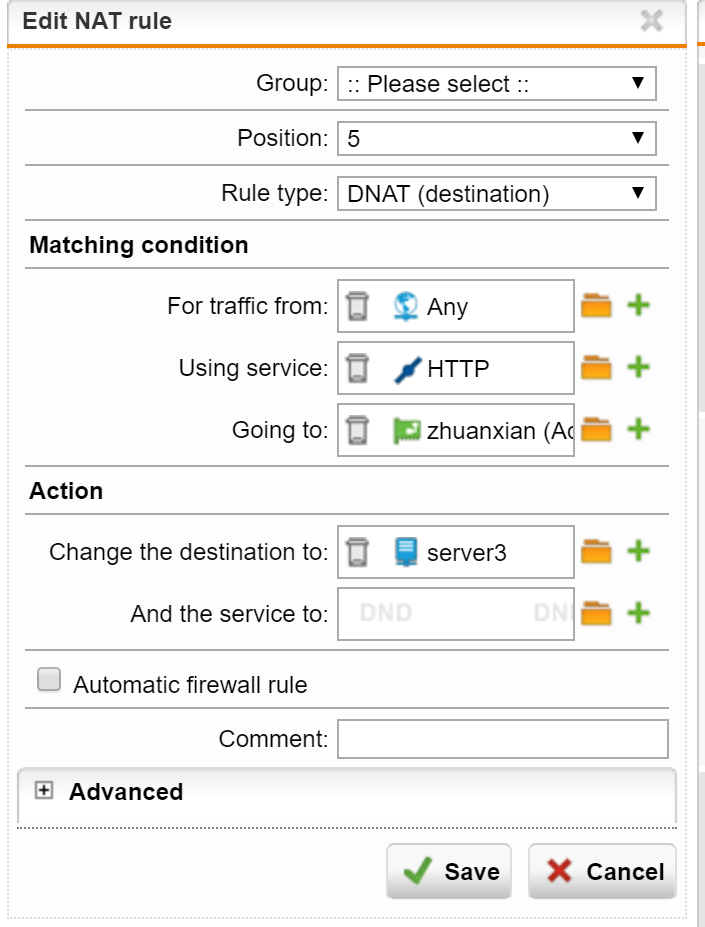The image size is (705, 927).
Task: Click into the Comment field
Action: point(503,738)
